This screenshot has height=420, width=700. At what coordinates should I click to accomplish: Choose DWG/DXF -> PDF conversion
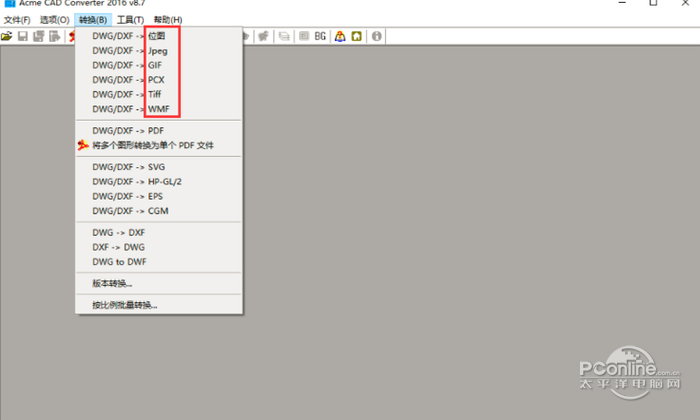(159, 131)
